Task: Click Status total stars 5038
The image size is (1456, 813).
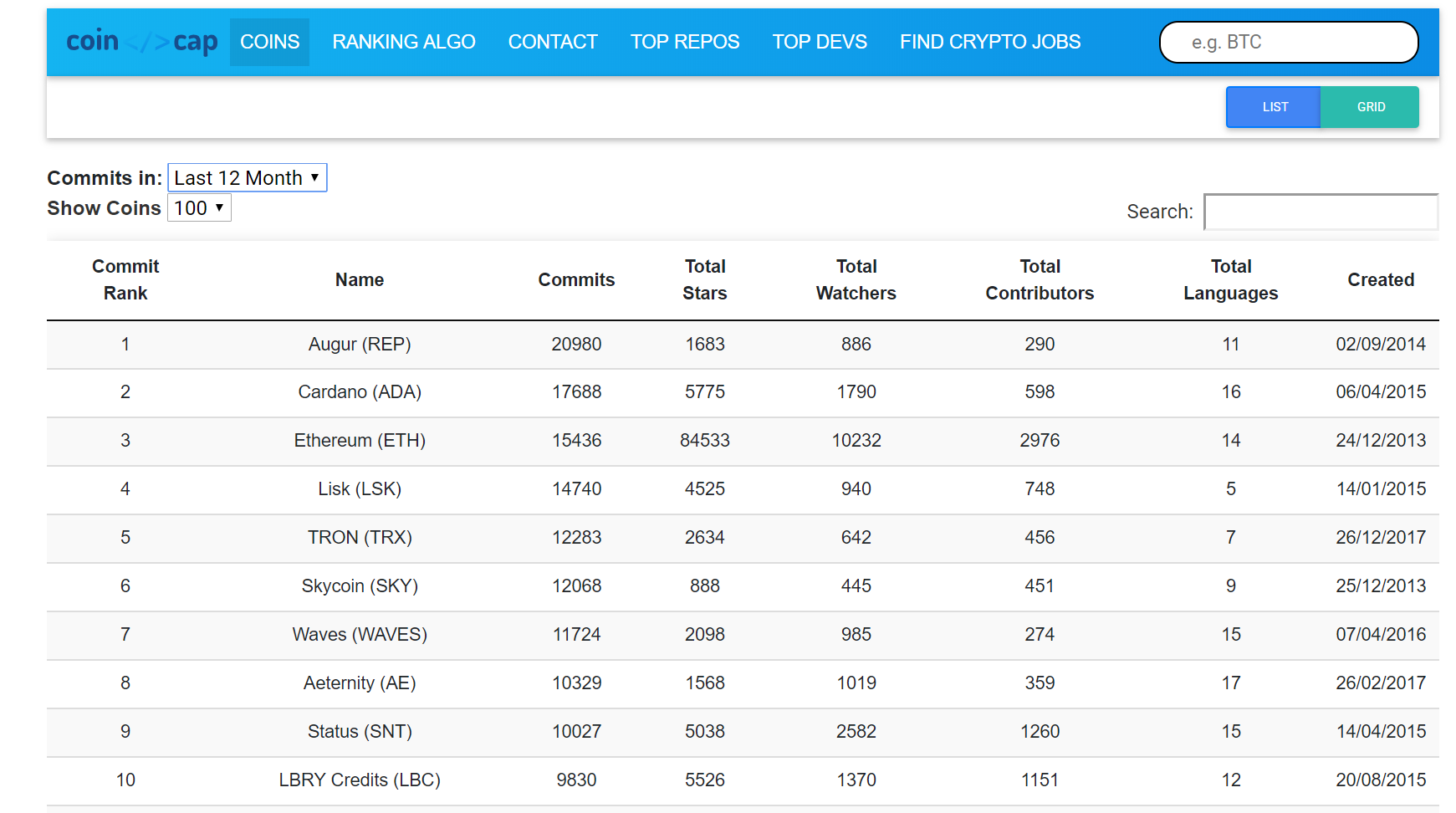Action: (x=705, y=732)
